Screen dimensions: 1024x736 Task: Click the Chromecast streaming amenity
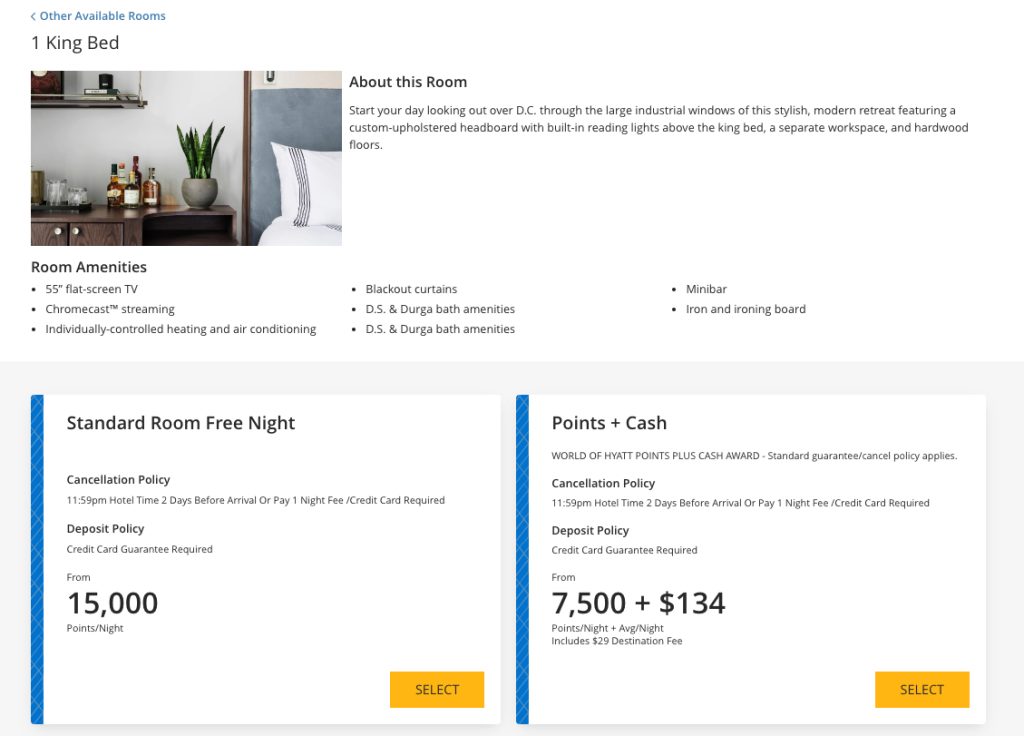[110, 309]
